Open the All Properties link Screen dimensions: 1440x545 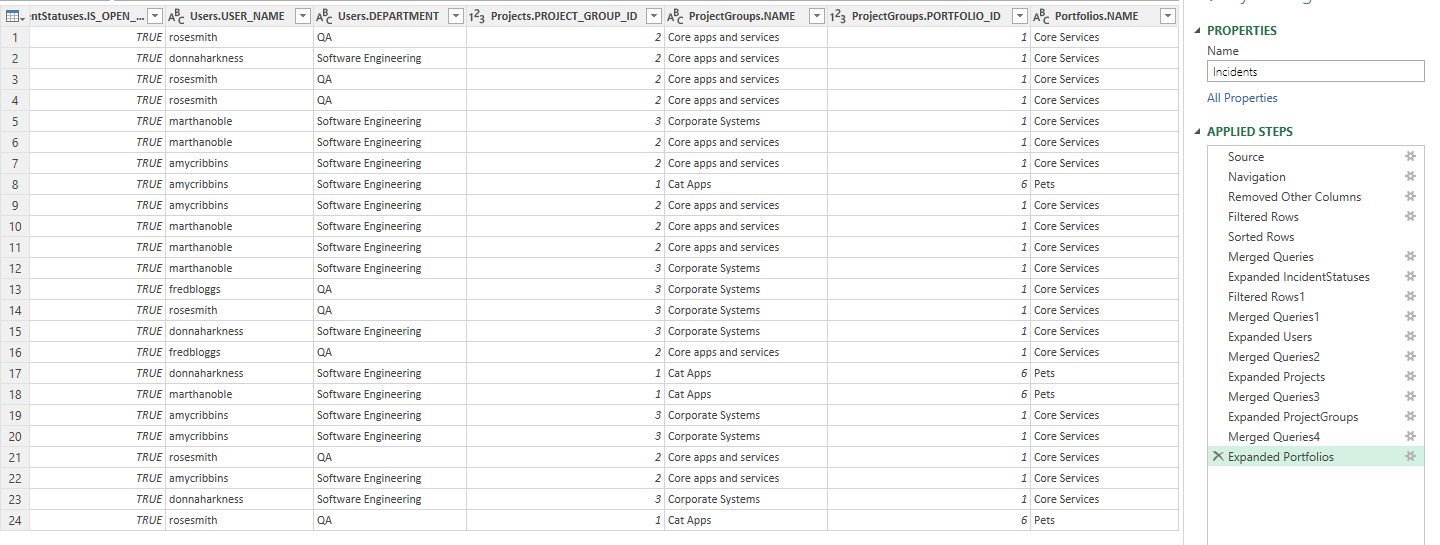pos(1242,98)
